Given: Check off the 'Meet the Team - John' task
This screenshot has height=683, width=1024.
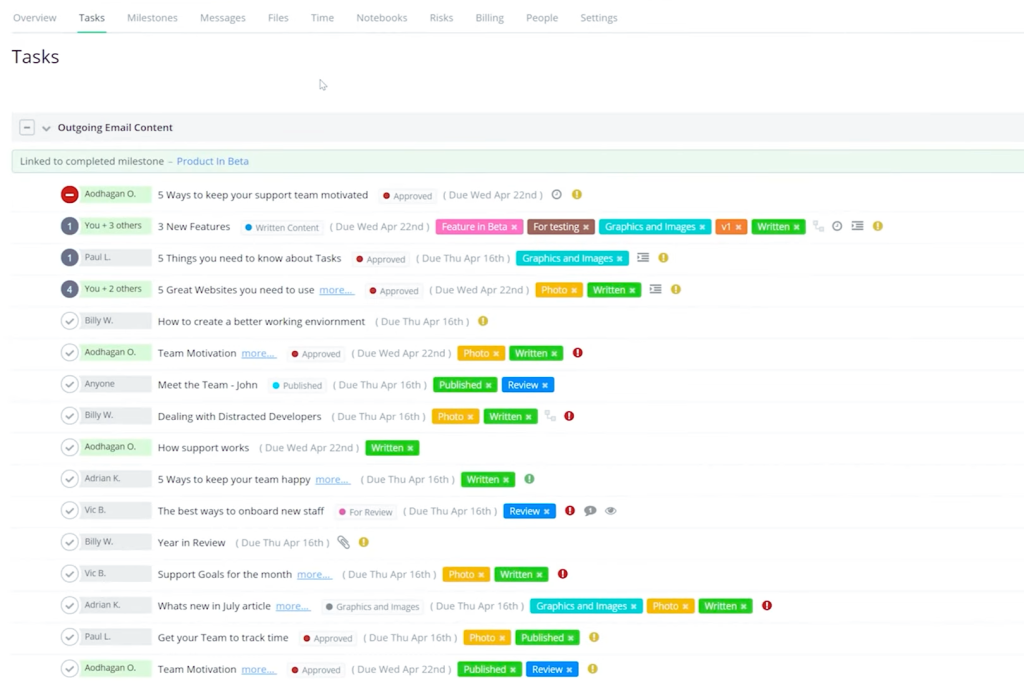Looking at the screenshot, I should click(69, 384).
